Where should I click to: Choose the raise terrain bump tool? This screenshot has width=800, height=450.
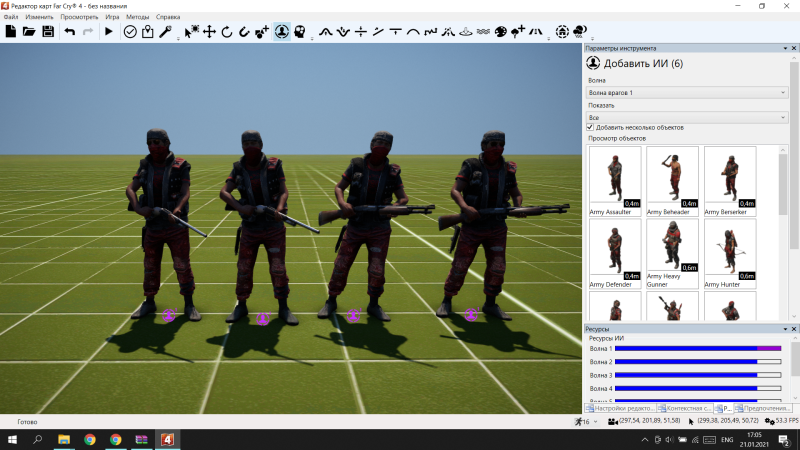point(326,32)
